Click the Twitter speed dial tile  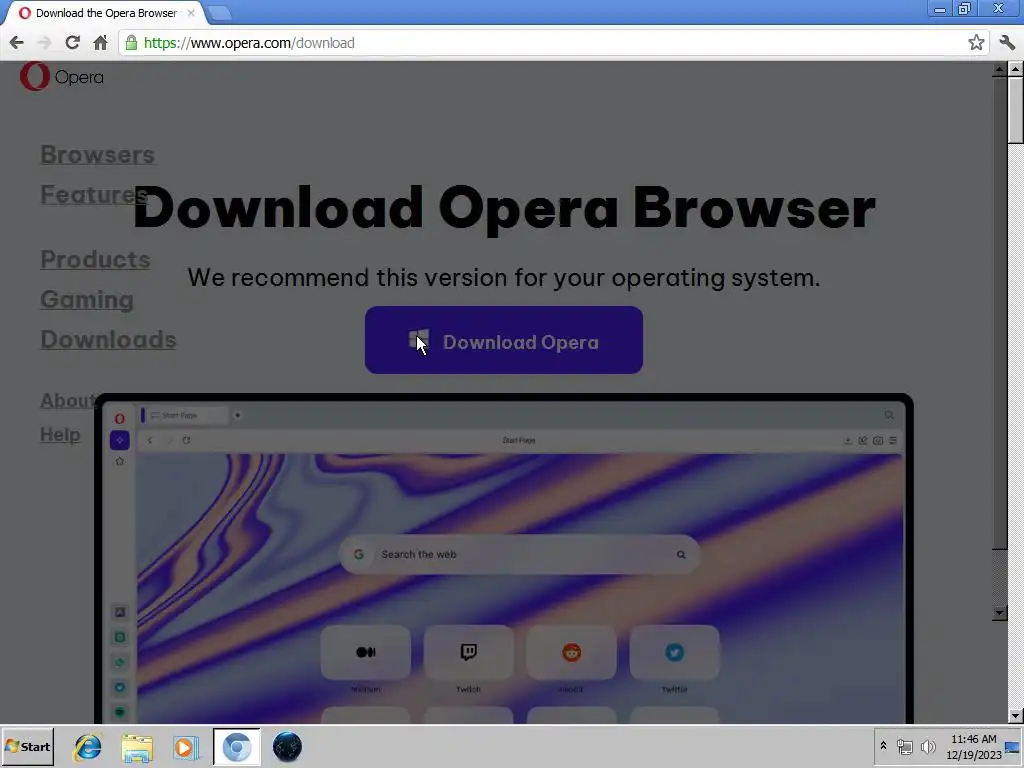click(674, 652)
